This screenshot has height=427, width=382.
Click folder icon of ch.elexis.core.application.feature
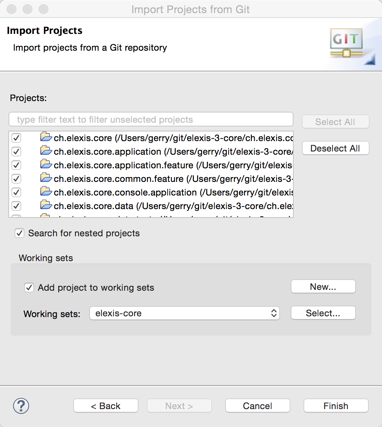[x=46, y=164]
